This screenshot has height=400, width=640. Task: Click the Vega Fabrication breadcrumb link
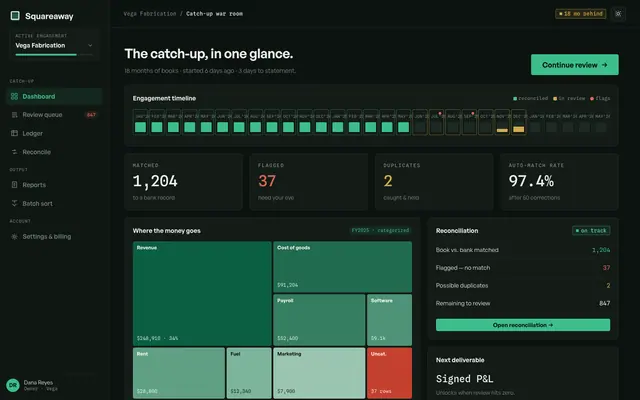pos(150,14)
